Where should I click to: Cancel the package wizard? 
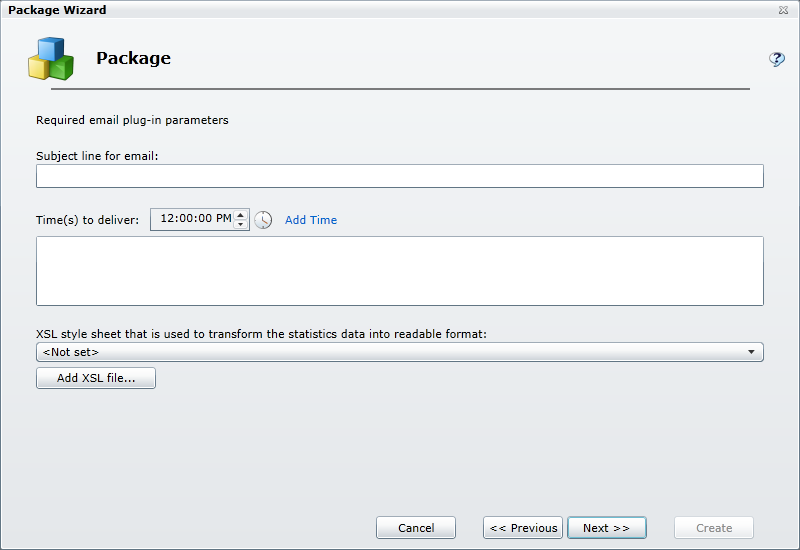click(x=416, y=528)
